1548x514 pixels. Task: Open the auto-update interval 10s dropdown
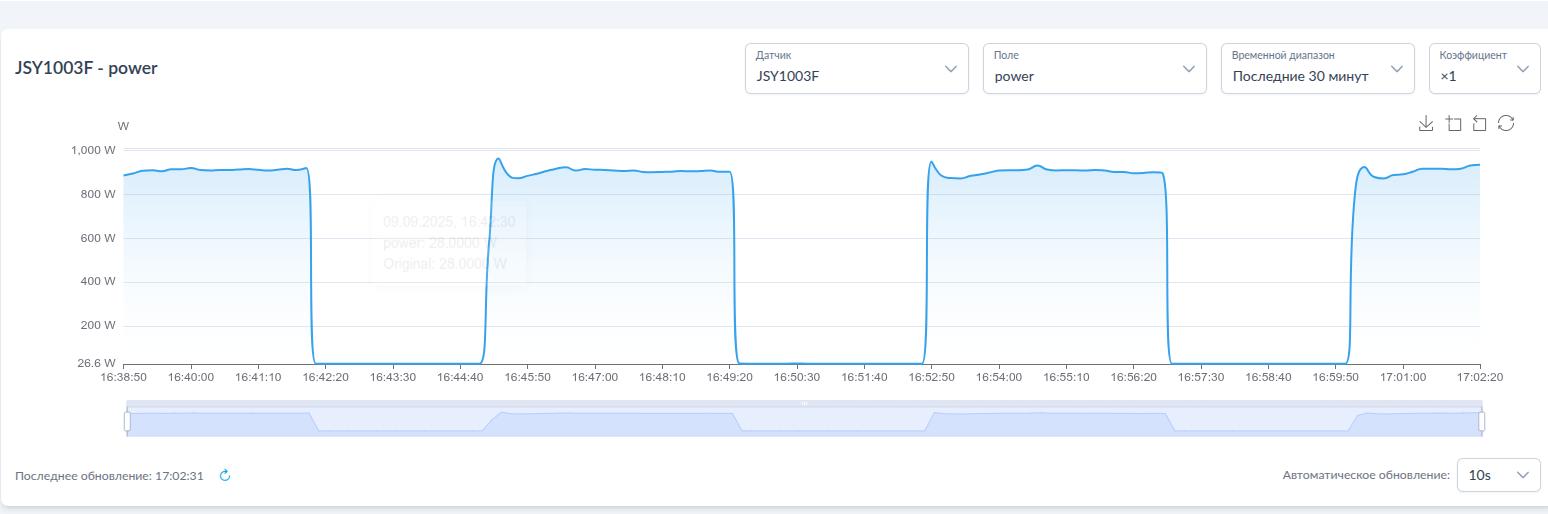[x=1498, y=475]
